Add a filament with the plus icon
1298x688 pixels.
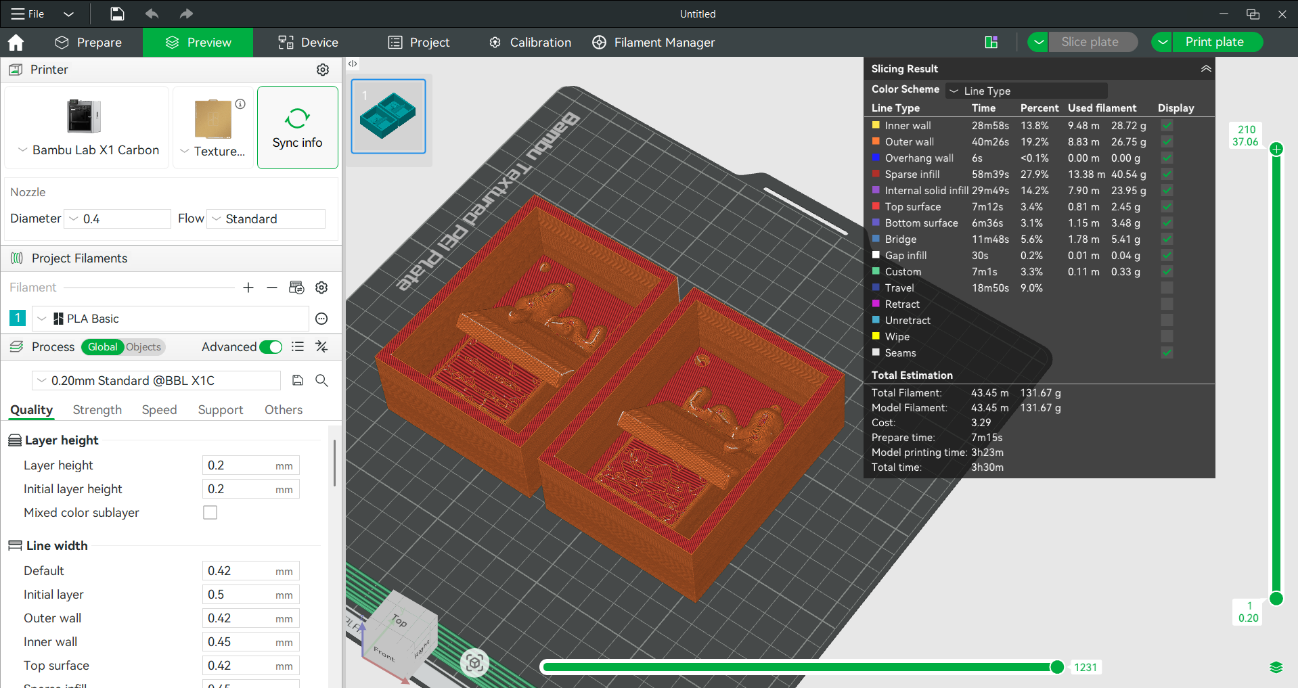[x=248, y=287]
